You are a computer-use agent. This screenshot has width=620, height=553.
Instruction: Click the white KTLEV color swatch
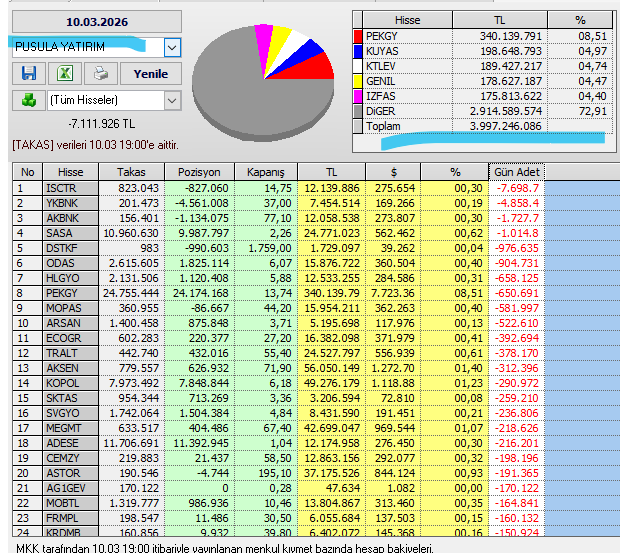[358, 66]
